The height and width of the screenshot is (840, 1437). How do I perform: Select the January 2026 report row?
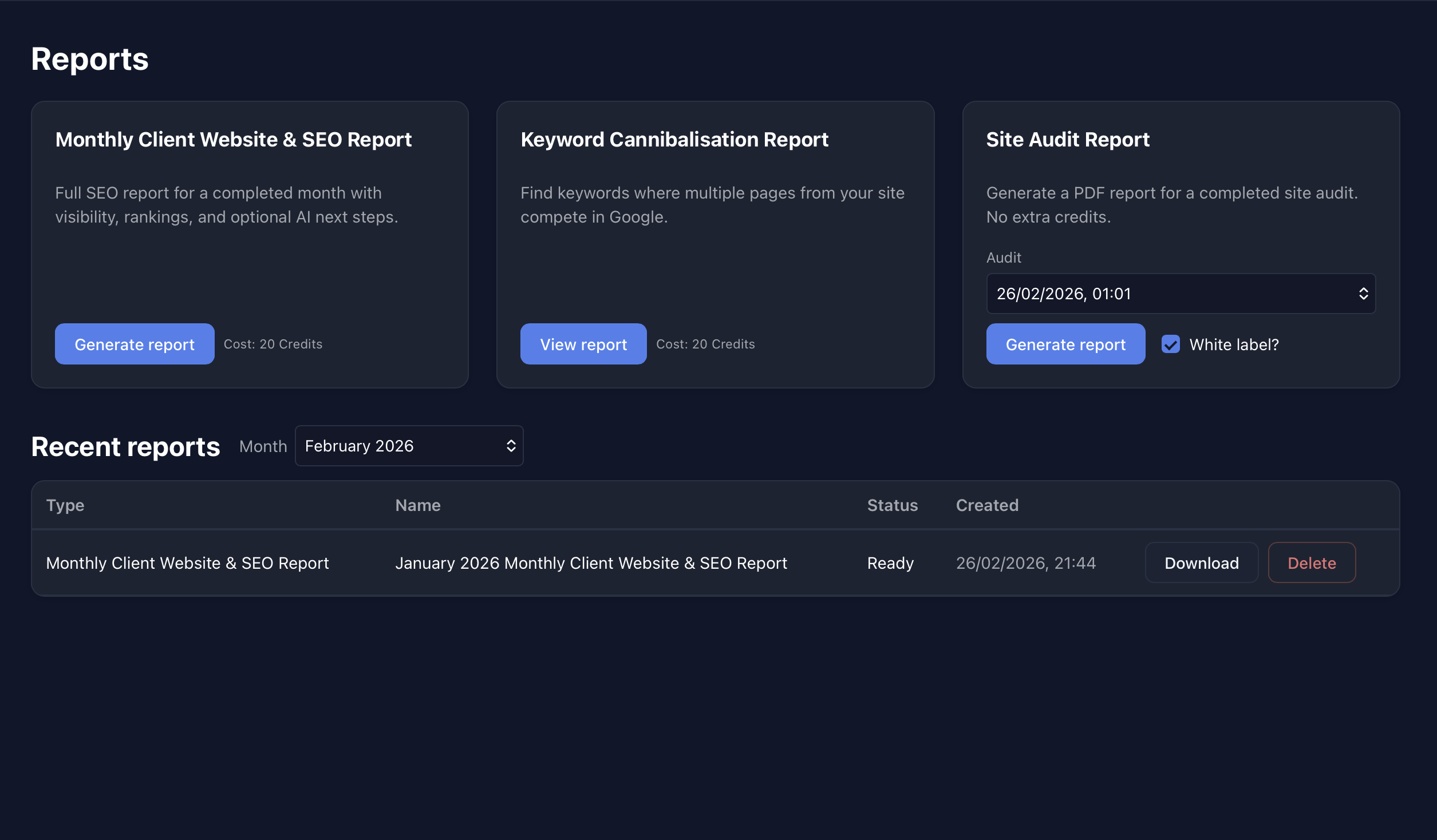point(591,562)
